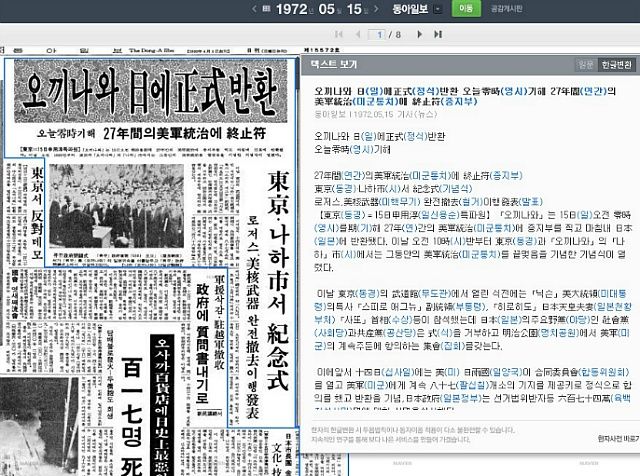
Task: Go to the previous date arrow
Action: [254, 9]
